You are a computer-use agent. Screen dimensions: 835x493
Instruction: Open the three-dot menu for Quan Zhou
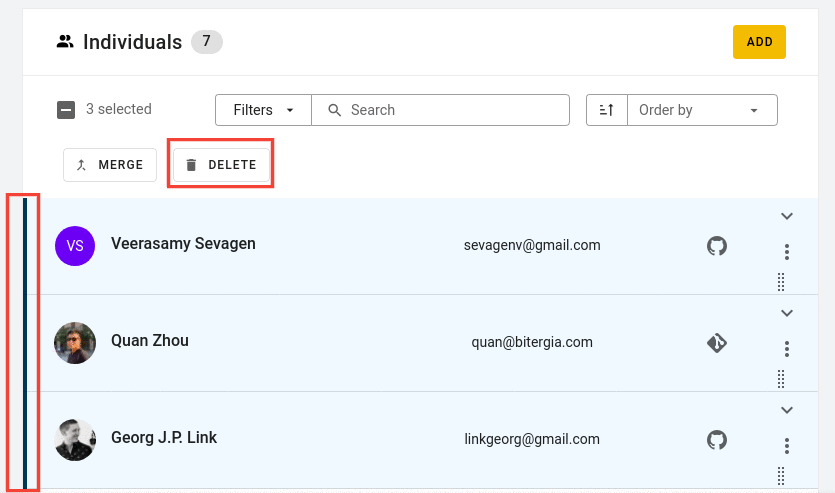point(787,349)
